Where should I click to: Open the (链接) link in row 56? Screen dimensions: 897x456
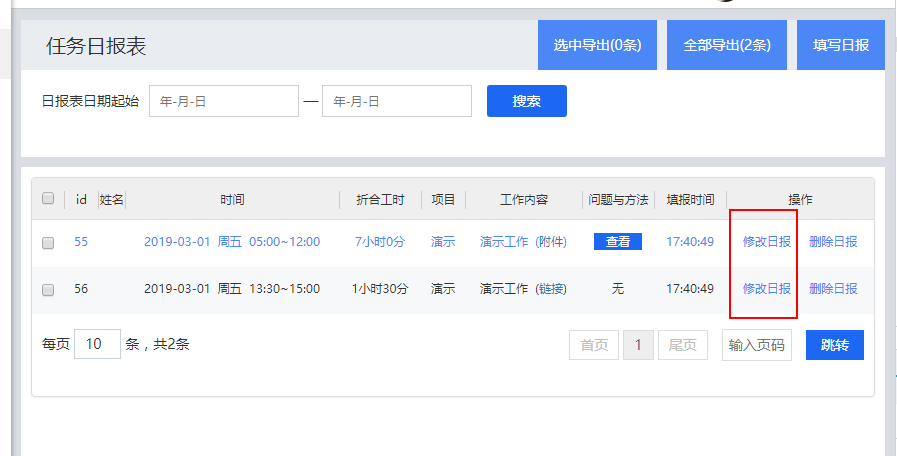[551, 288]
